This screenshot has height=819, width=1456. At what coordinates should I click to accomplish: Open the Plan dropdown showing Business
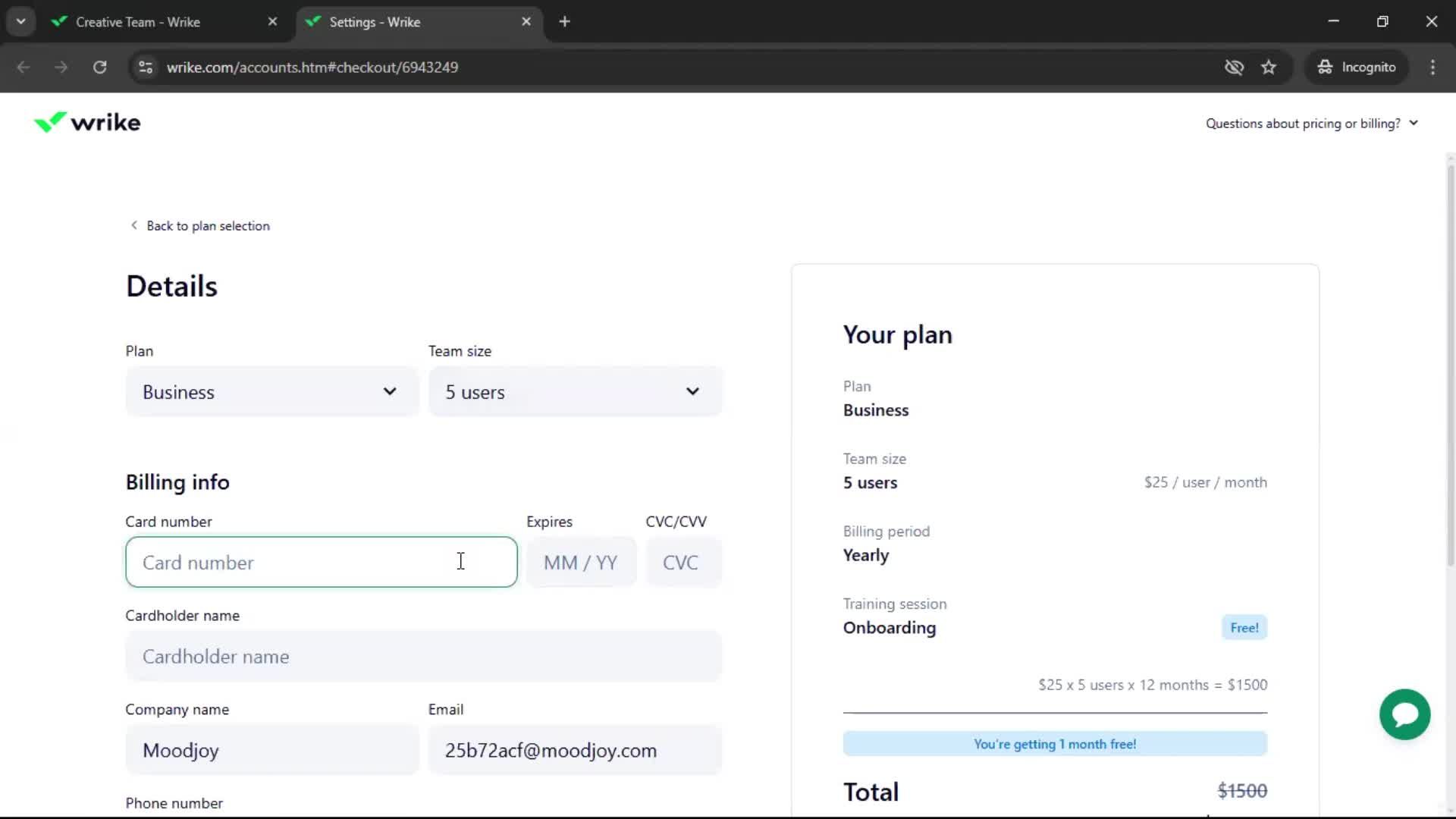272,391
